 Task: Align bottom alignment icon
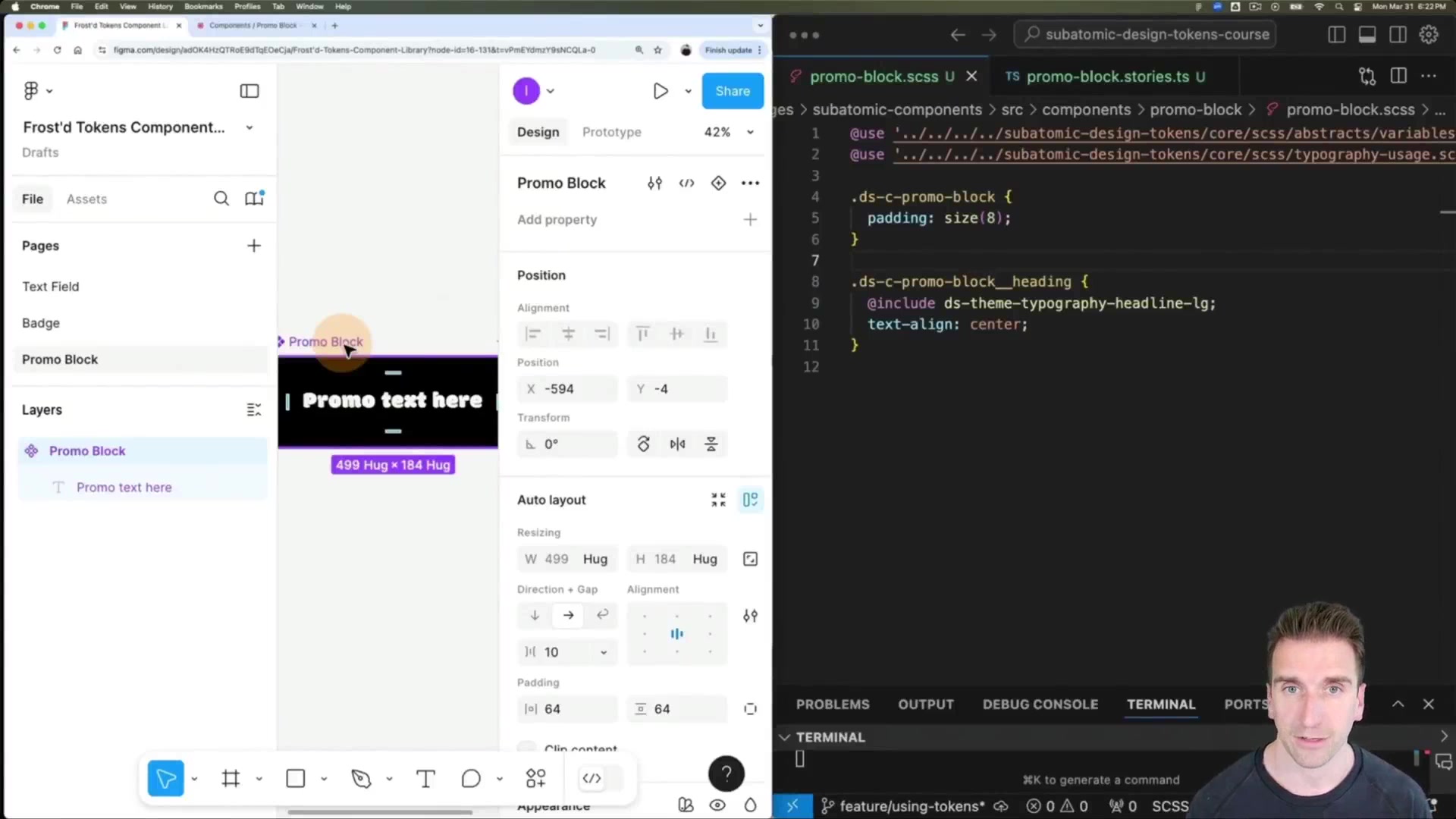point(711,334)
